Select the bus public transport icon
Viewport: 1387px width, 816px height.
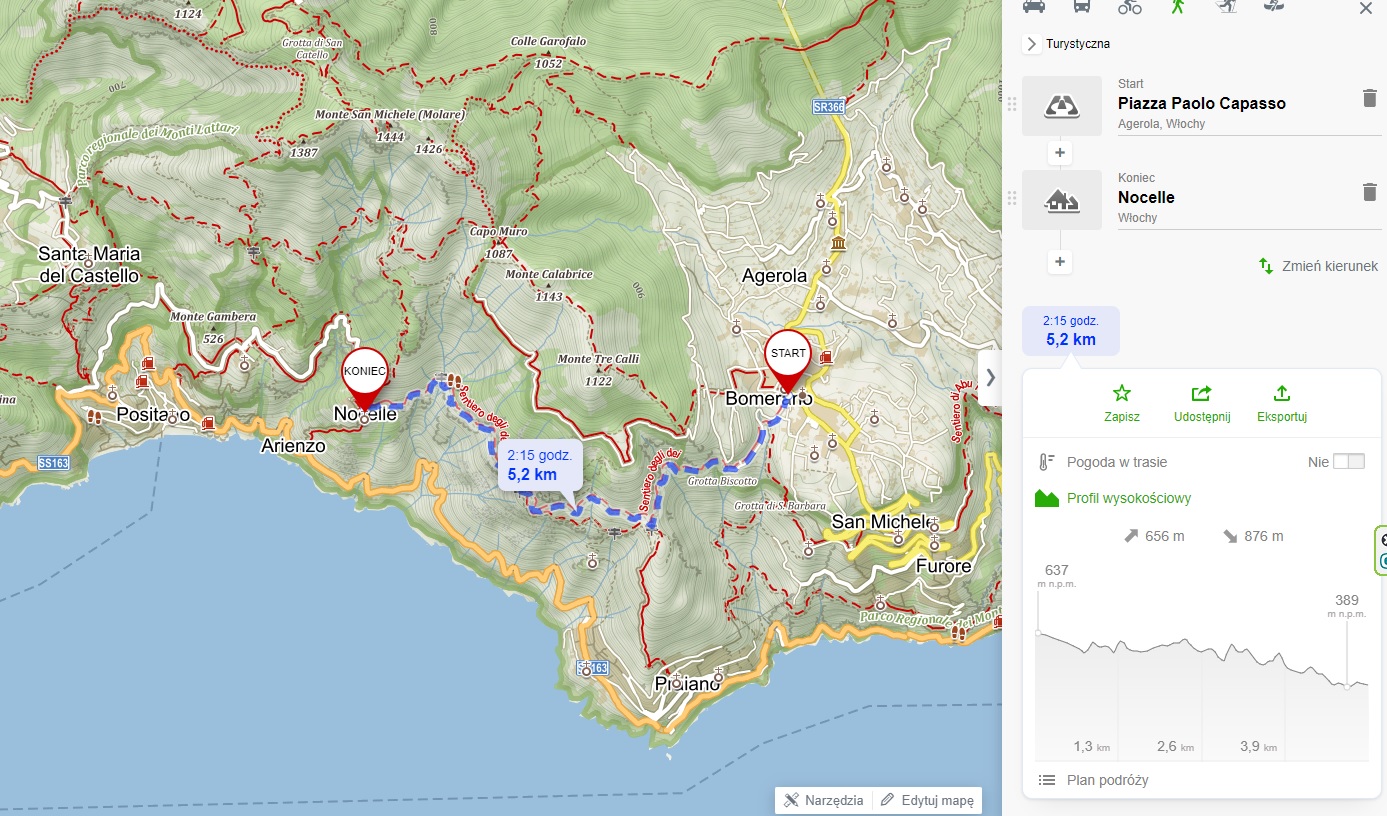click(1082, 7)
